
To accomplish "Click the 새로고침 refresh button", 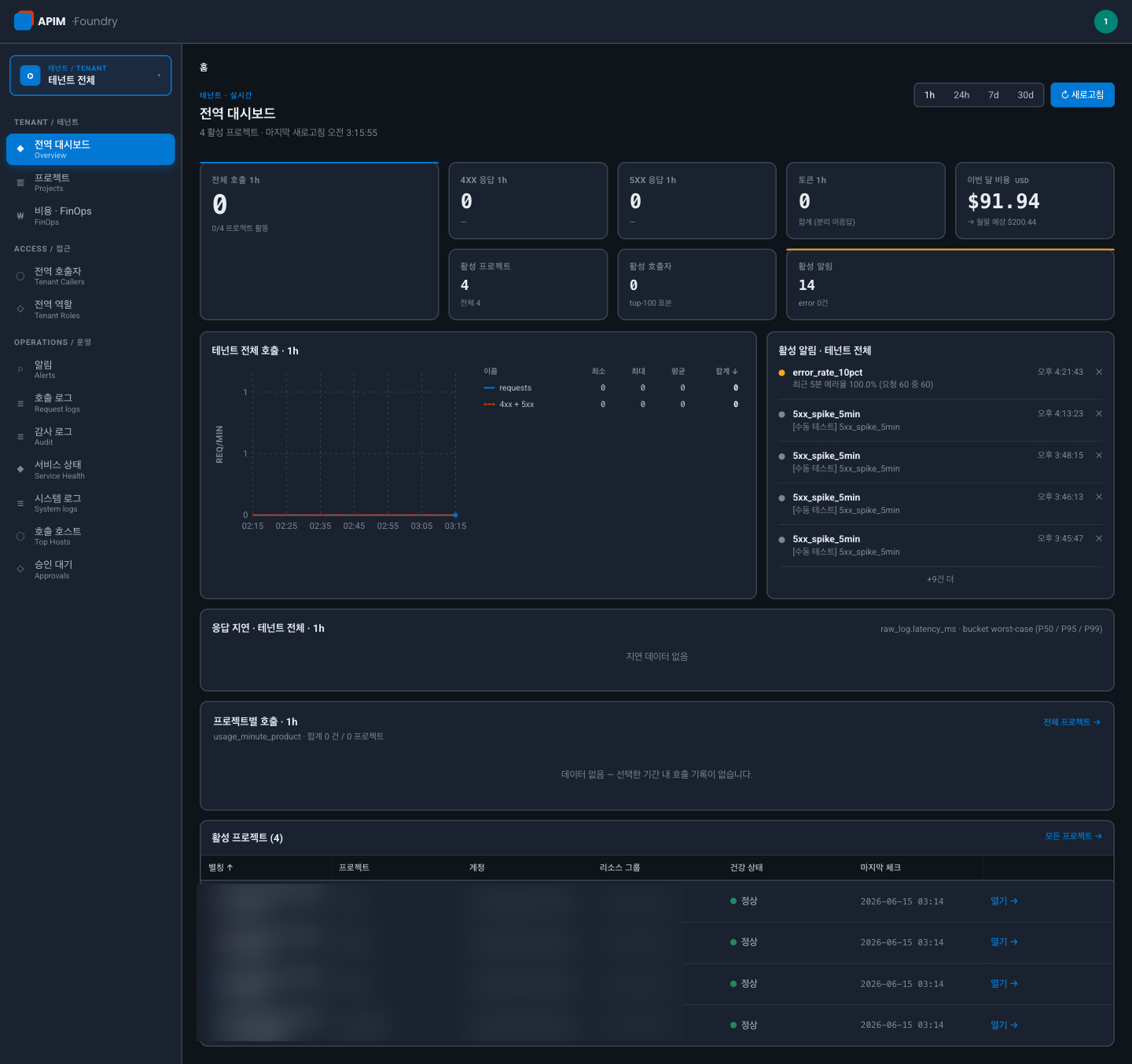I will coord(1082,95).
